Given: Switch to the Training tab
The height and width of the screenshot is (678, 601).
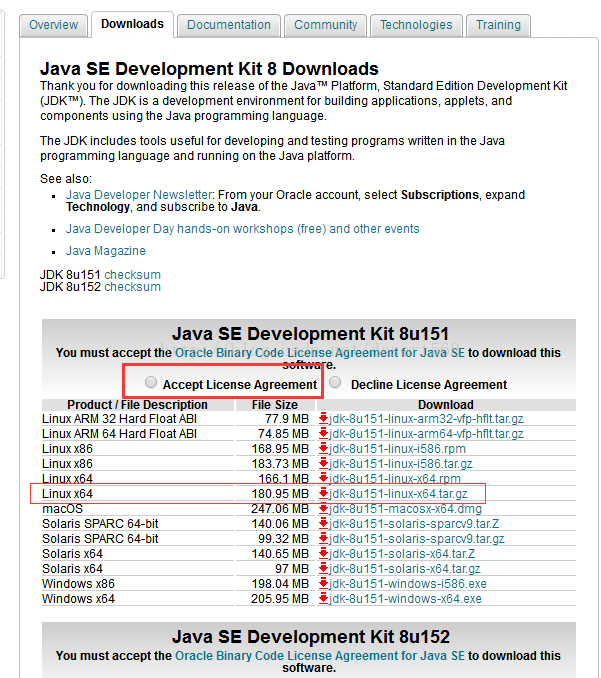Looking at the screenshot, I should click(498, 25).
